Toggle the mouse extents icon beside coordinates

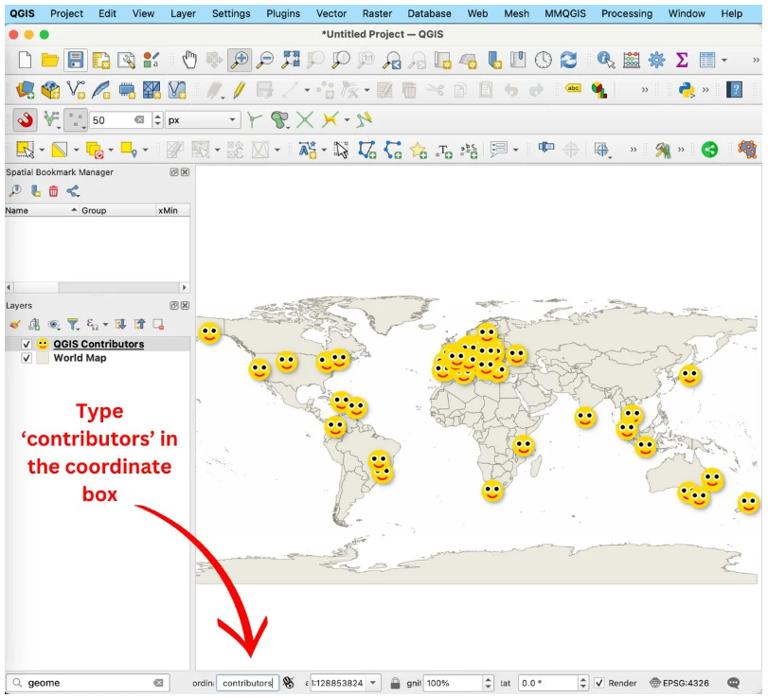coord(289,682)
